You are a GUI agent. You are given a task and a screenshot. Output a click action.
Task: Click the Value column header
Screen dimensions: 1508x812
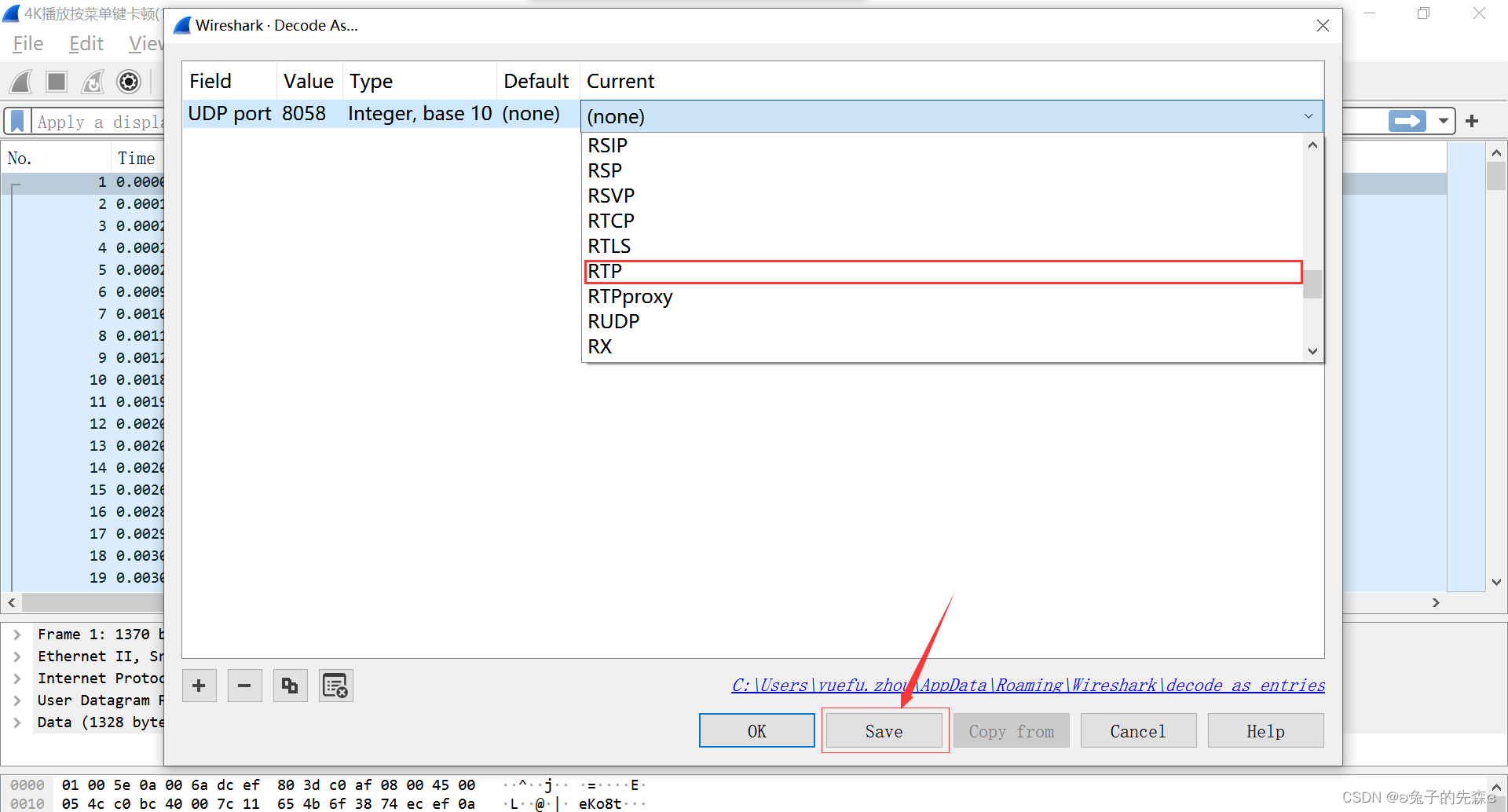(309, 81)
